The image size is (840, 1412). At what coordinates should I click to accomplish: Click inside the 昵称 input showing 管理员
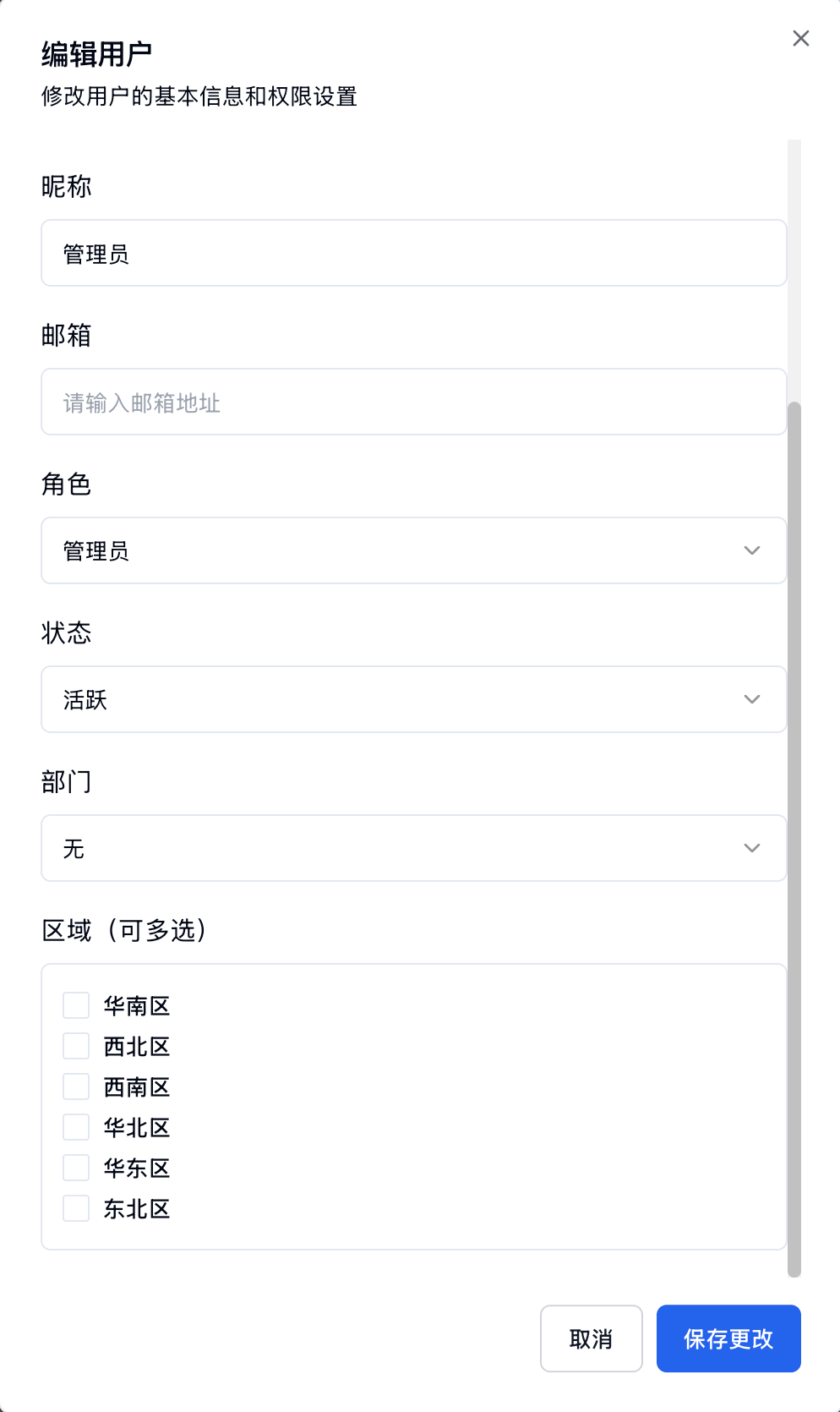coord(414,253)
